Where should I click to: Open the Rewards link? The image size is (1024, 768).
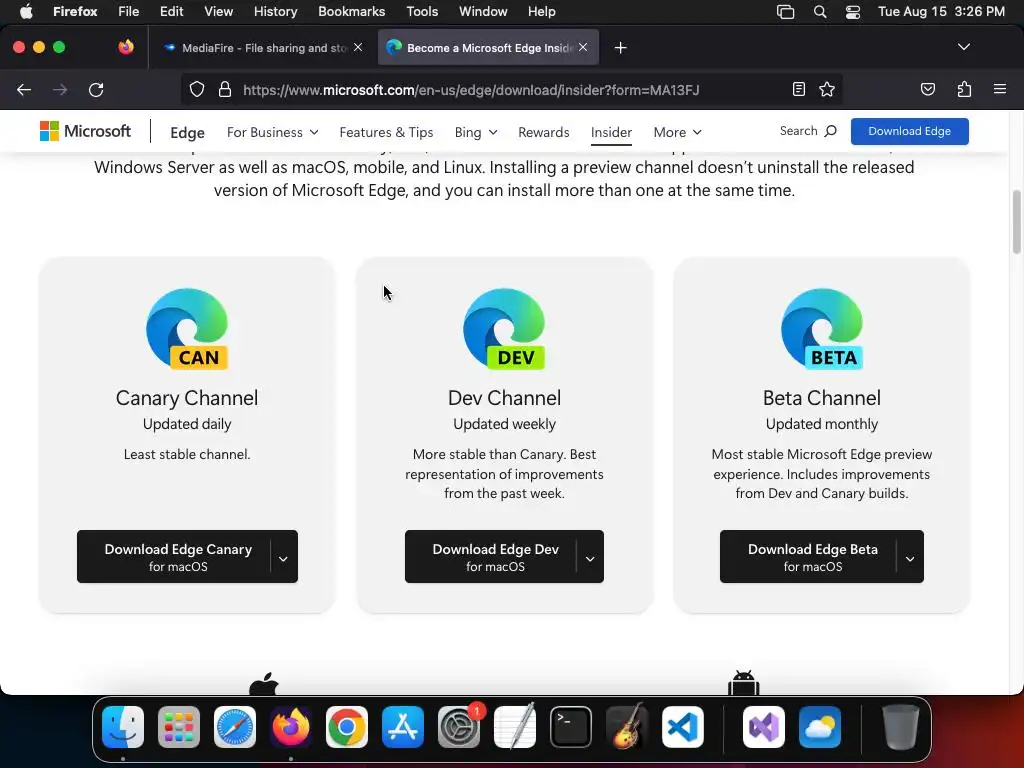543,132
